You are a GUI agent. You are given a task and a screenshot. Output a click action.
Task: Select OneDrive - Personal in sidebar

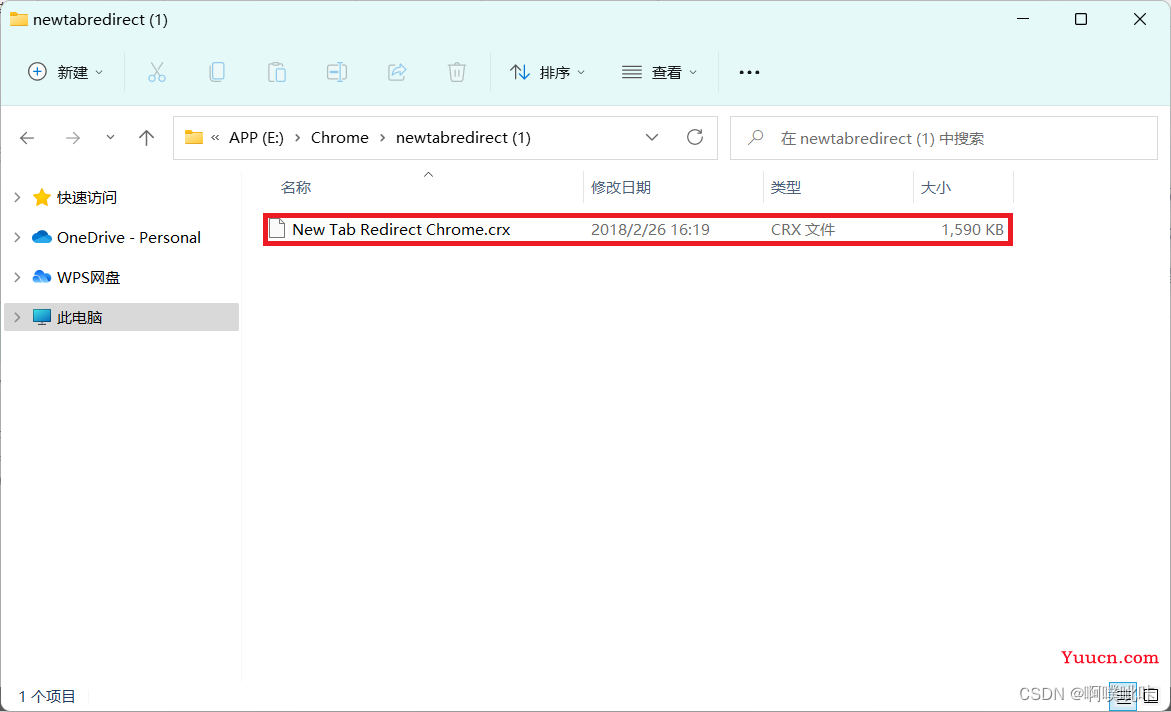click(x=128, y=238)
